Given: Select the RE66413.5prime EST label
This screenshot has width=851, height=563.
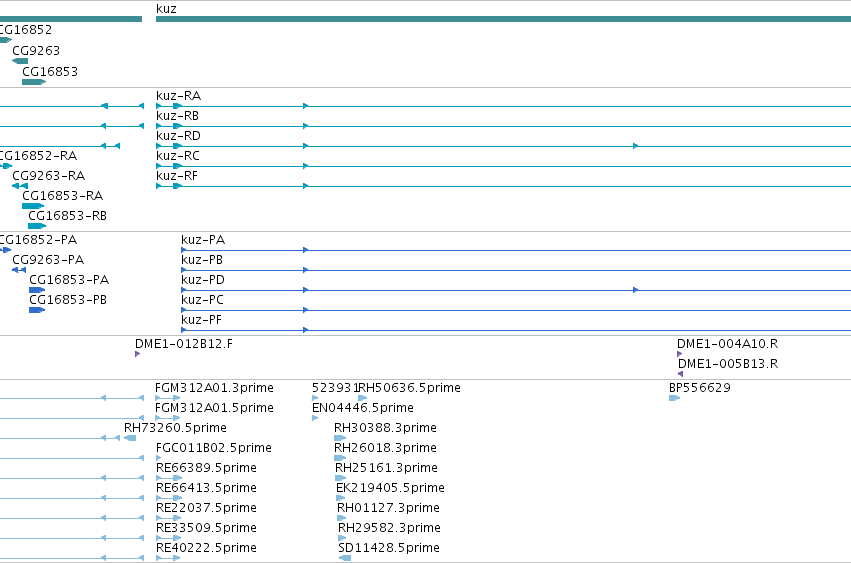Looking at the screenshot, I should tap(206, 488).
